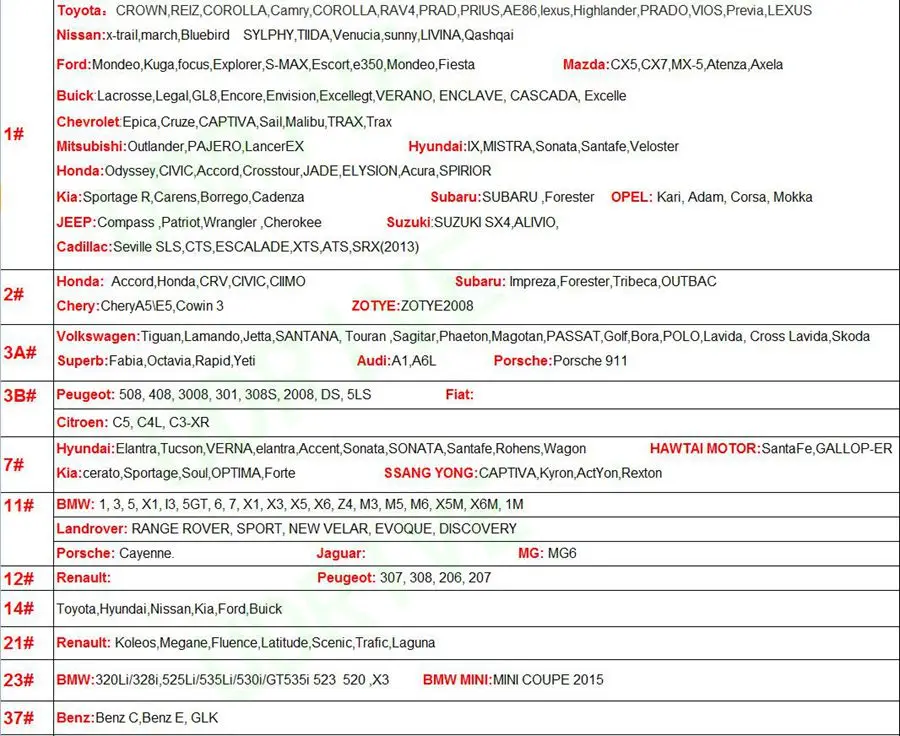Click the red 'Chery' brand label
The height and width of the screenshot is (736, 900).
click(x=76, y=306)
